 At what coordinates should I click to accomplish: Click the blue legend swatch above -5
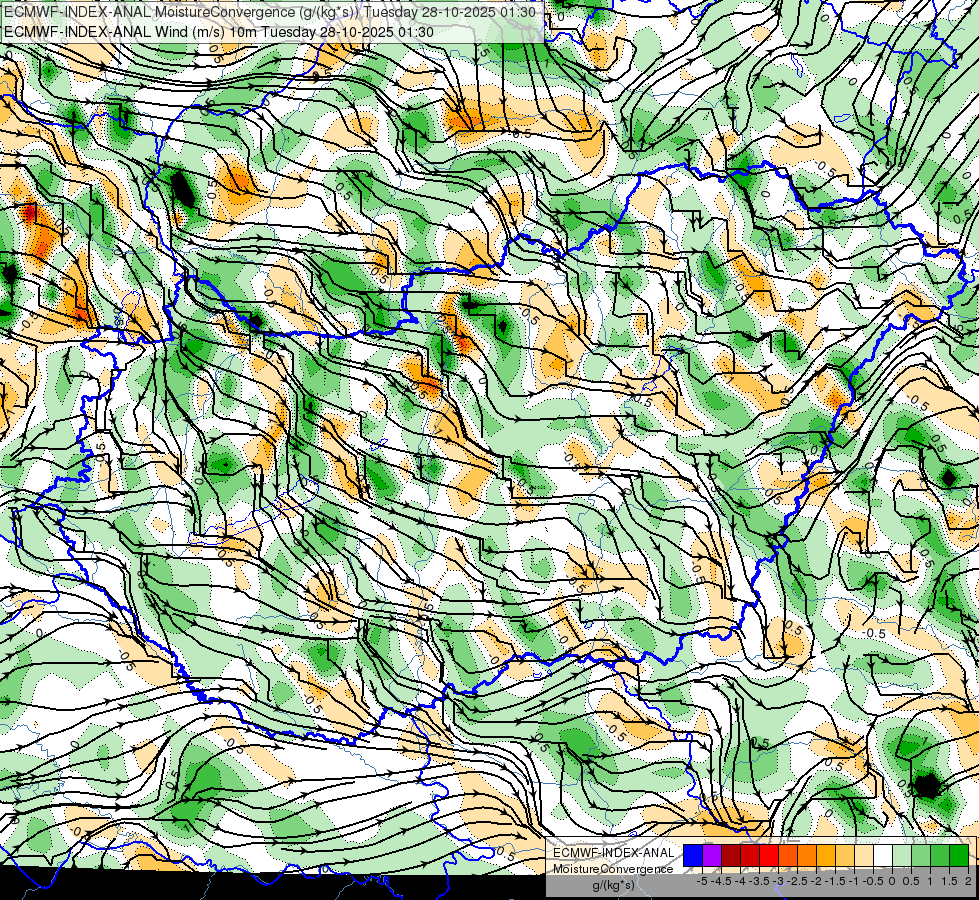(x=693, y=855)
